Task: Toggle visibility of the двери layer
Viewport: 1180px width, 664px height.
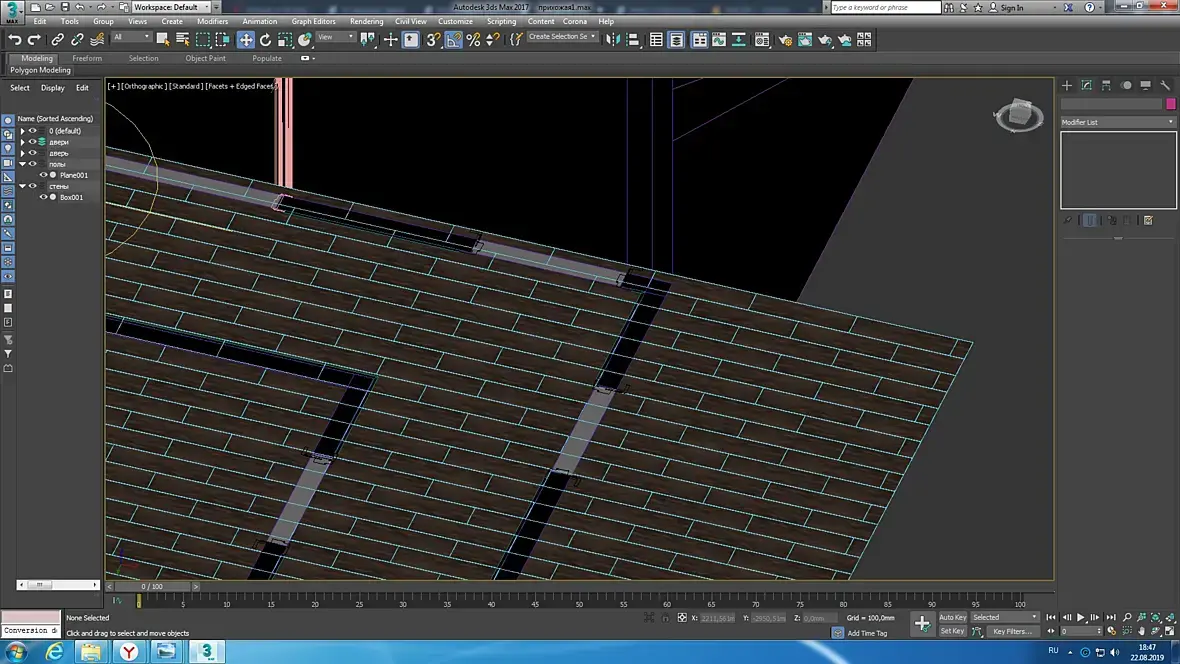Action: pyautogui.click(x=32, y=142)
